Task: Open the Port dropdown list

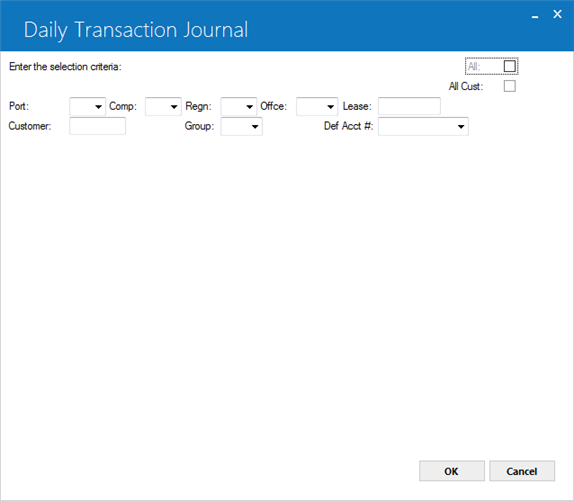Action: (87, 106)
